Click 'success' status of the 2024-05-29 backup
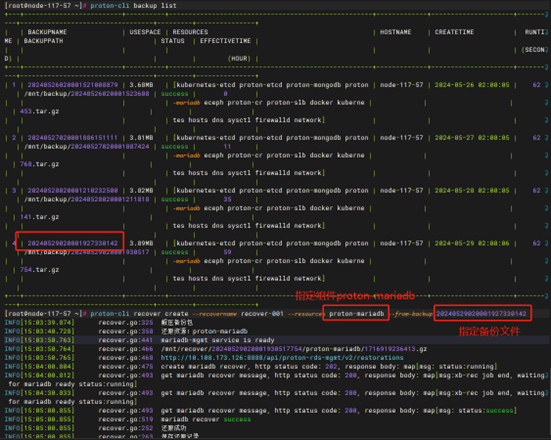 [x=175, y=252]
